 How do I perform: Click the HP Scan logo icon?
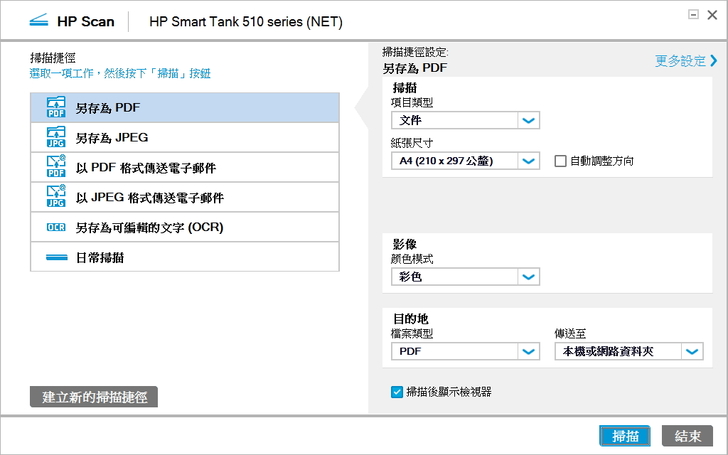pyautogui.click(x=37, y=20)
